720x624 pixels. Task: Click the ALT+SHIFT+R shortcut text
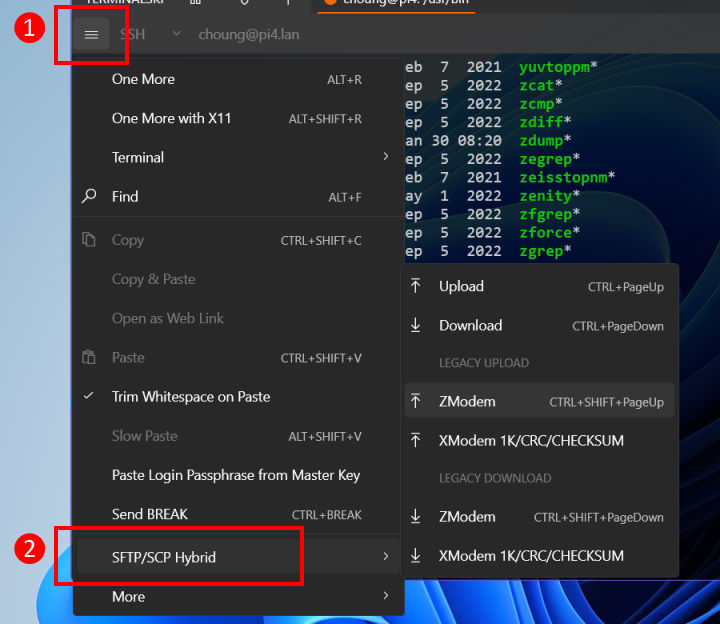(325, 119)
